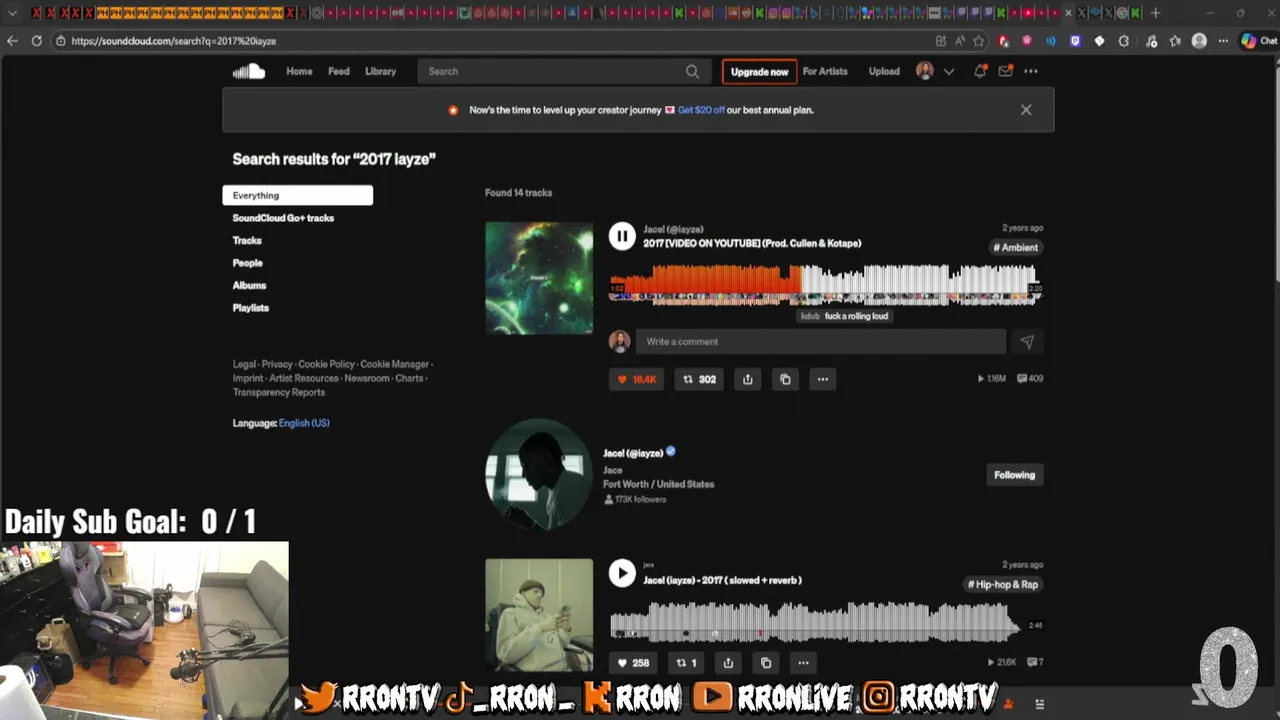Unlike the track with 16.4K likes

636,379
